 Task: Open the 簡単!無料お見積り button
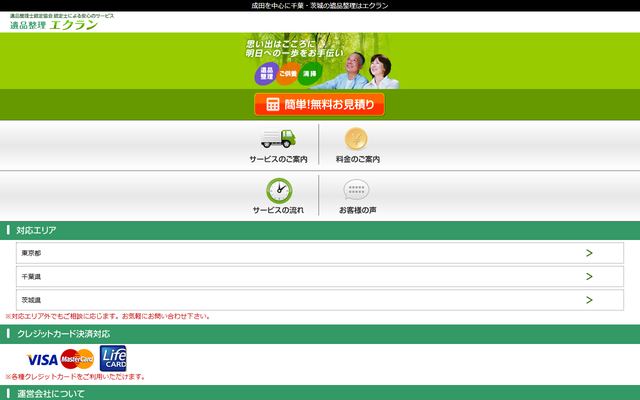tap(319, 104)
